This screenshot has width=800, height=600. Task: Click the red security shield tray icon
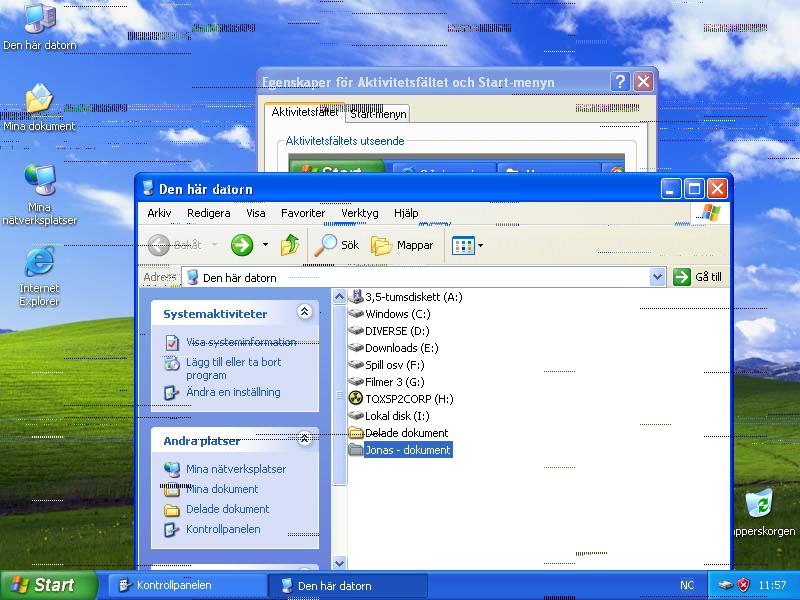pos(744,585)
